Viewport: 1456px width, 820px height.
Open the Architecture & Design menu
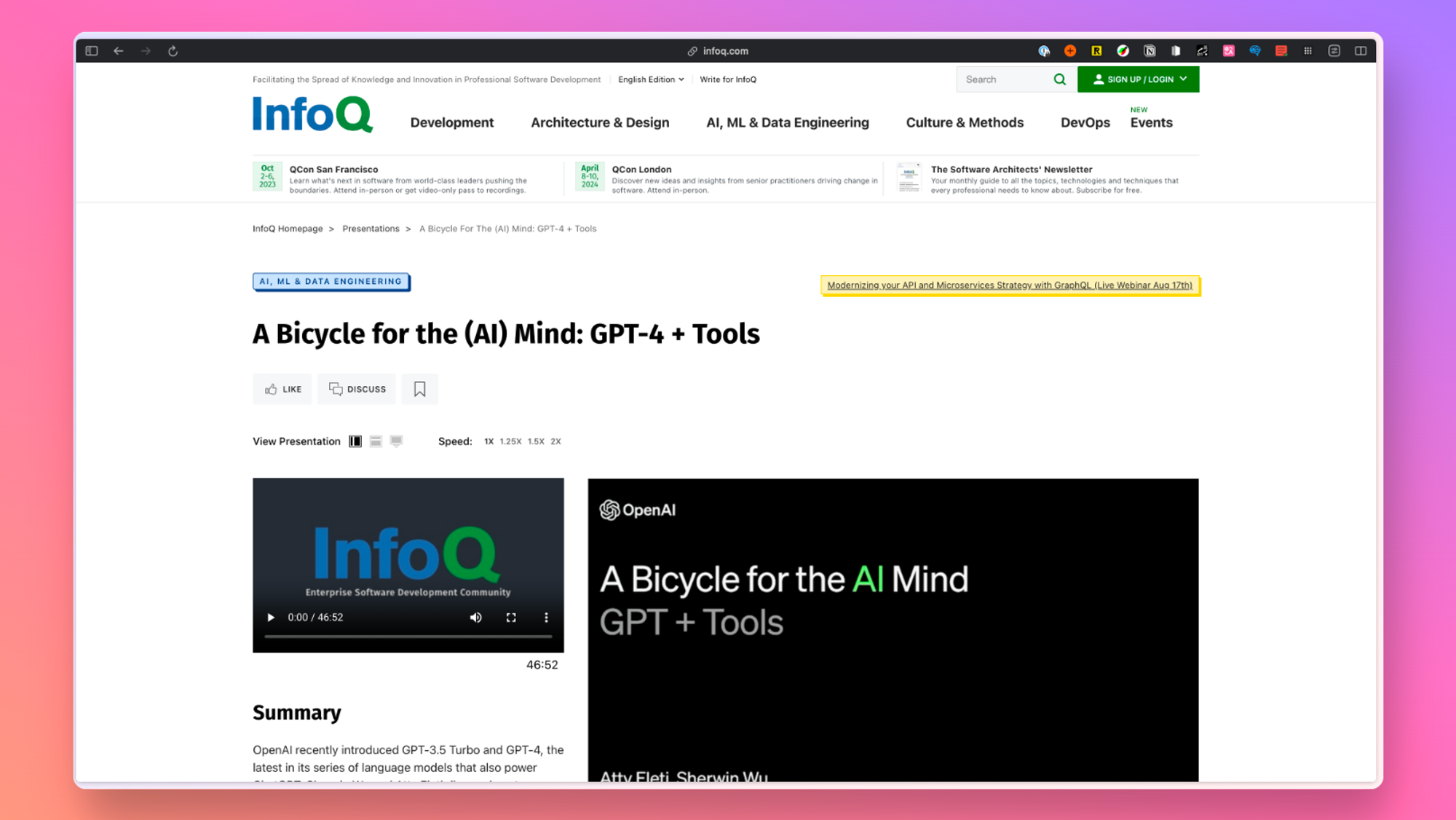click(x=600, y=122)
